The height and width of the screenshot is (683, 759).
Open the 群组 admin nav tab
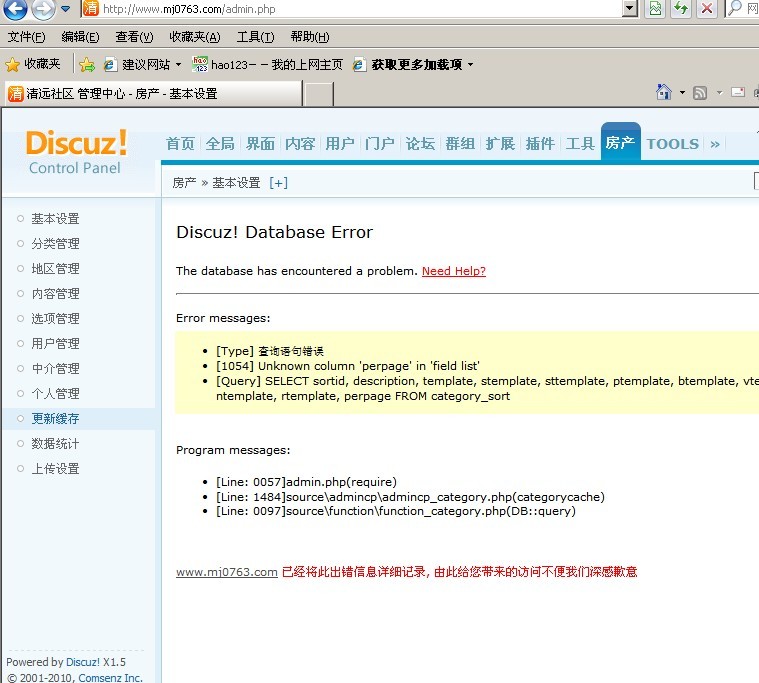click(x=460, y=143)
